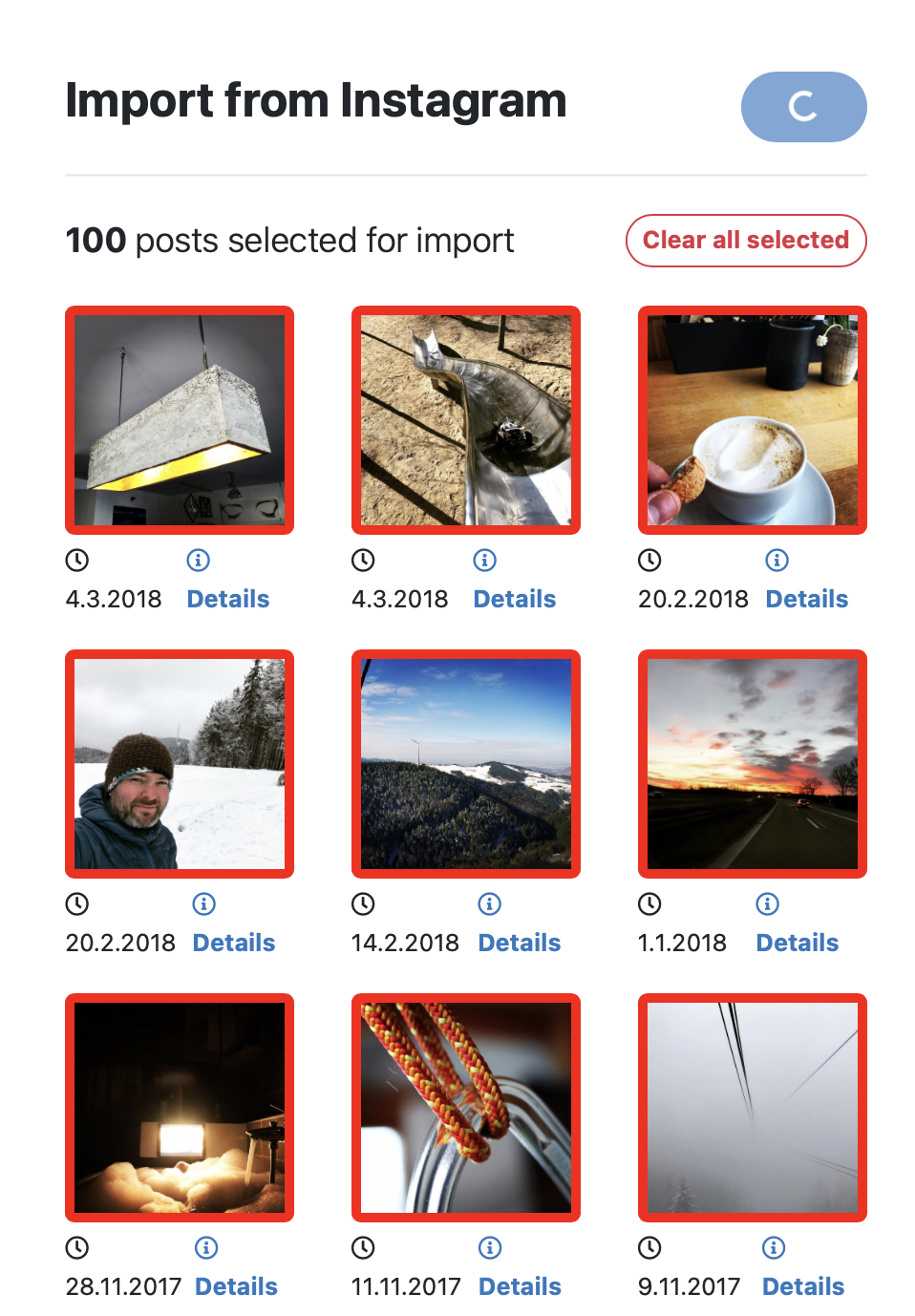
Task: Toggle the cappuccino cup photo selection
Action: 753,420
